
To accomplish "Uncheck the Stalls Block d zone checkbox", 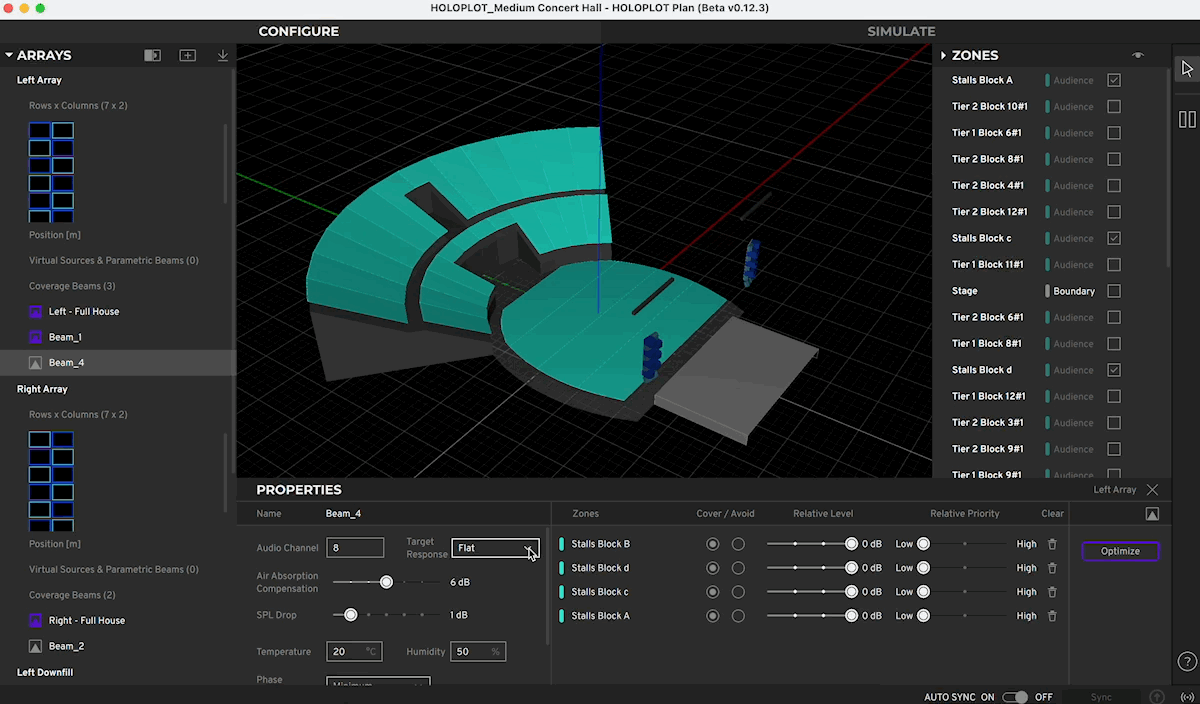I will 1114,370.
